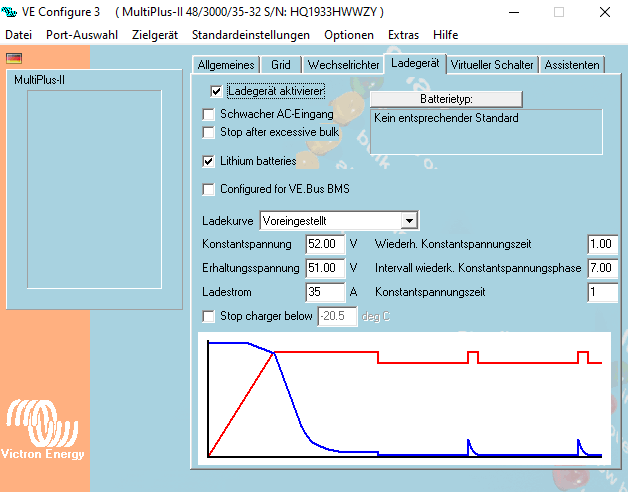Switch to the Assistenten tab
This screenshot has height=492, width=628.
(572, 65)
